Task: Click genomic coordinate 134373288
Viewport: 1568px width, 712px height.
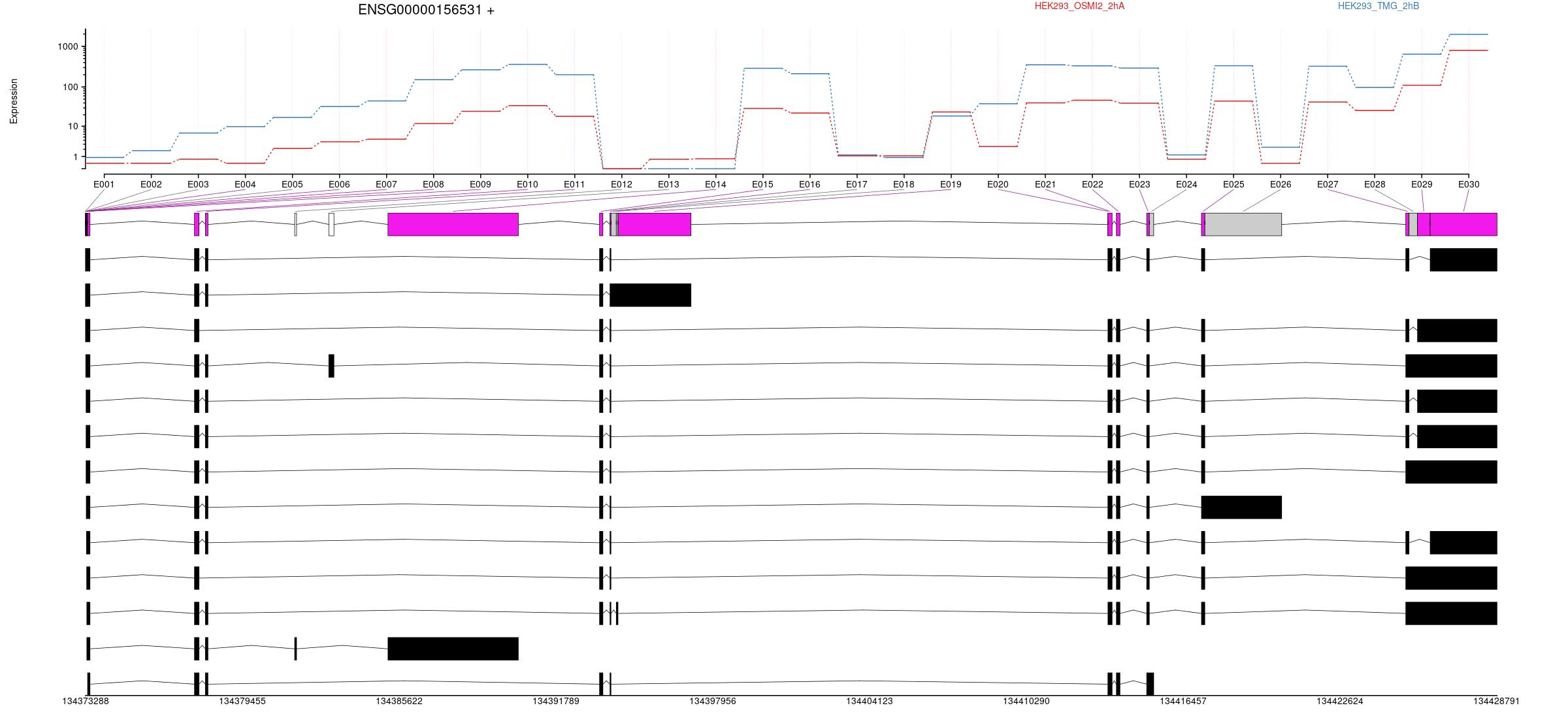Action: (86, 701)
